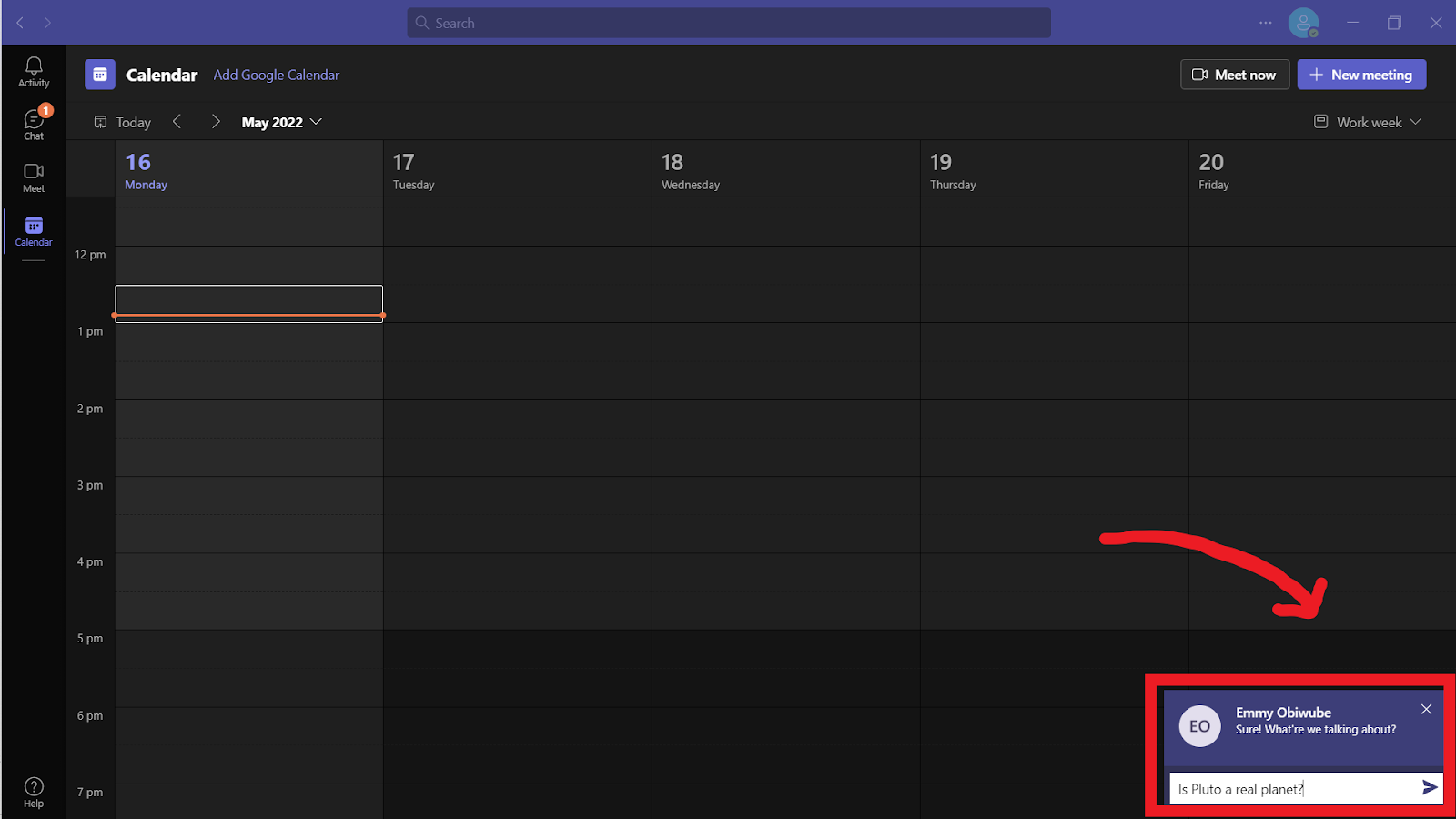Start a Meet now meeting
This screenshot has width=1456, height=819.
[1234, 75]
